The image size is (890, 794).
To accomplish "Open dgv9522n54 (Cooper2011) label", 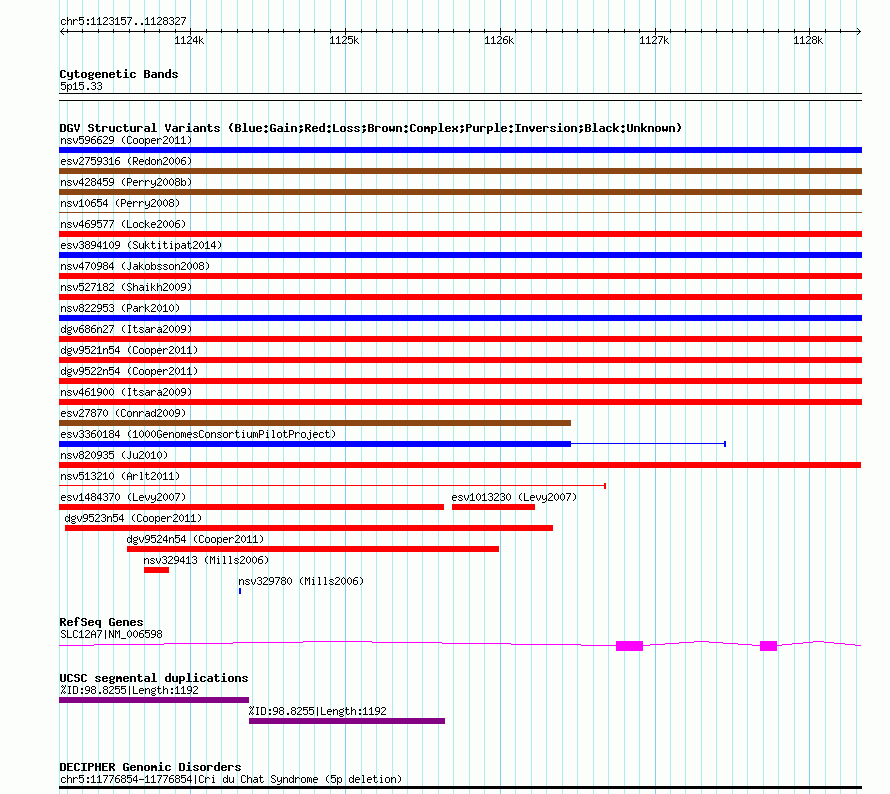I will click(x=129, y=371).
